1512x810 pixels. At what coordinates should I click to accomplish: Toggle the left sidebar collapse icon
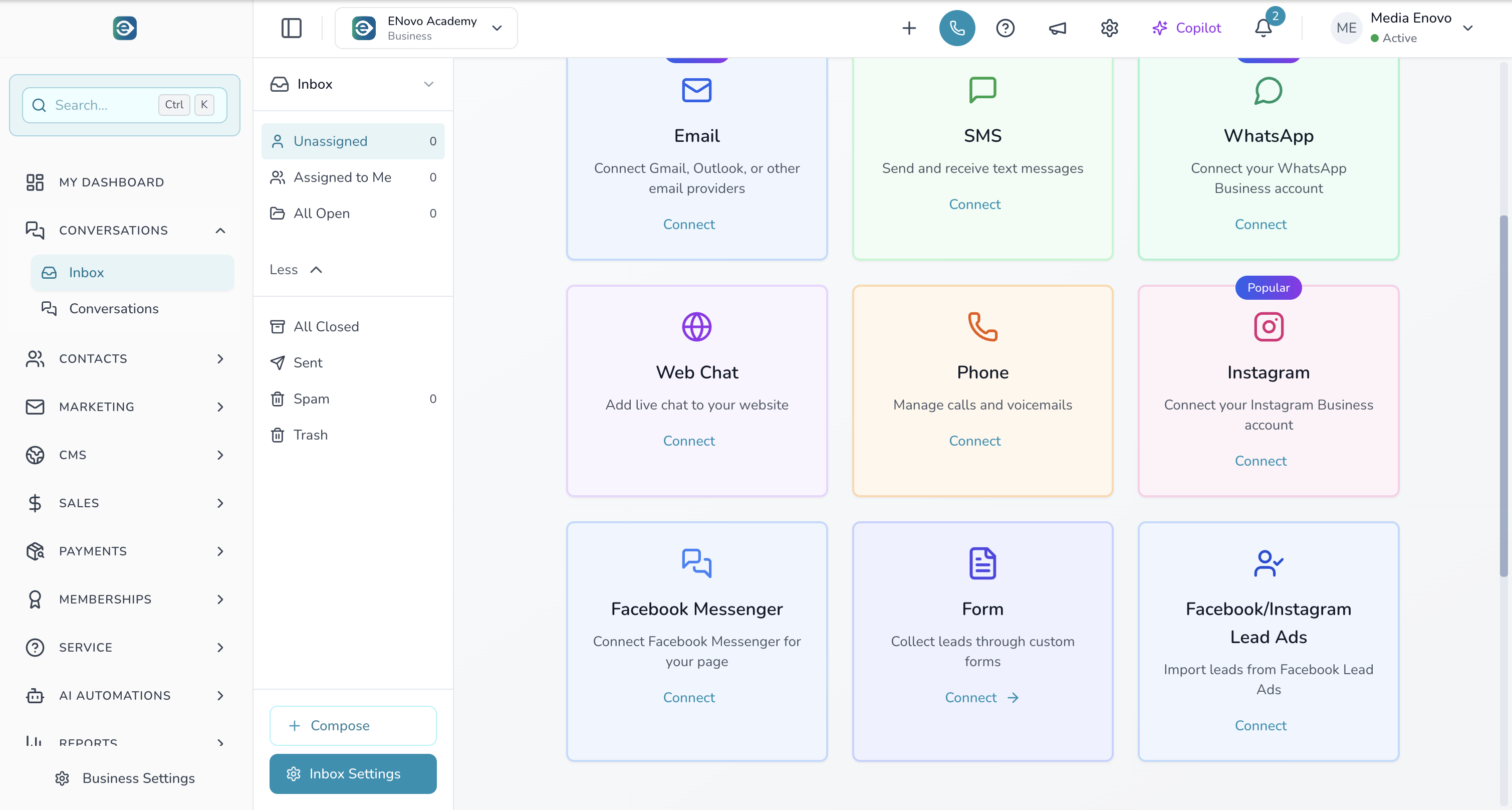(x=292, y=28)
